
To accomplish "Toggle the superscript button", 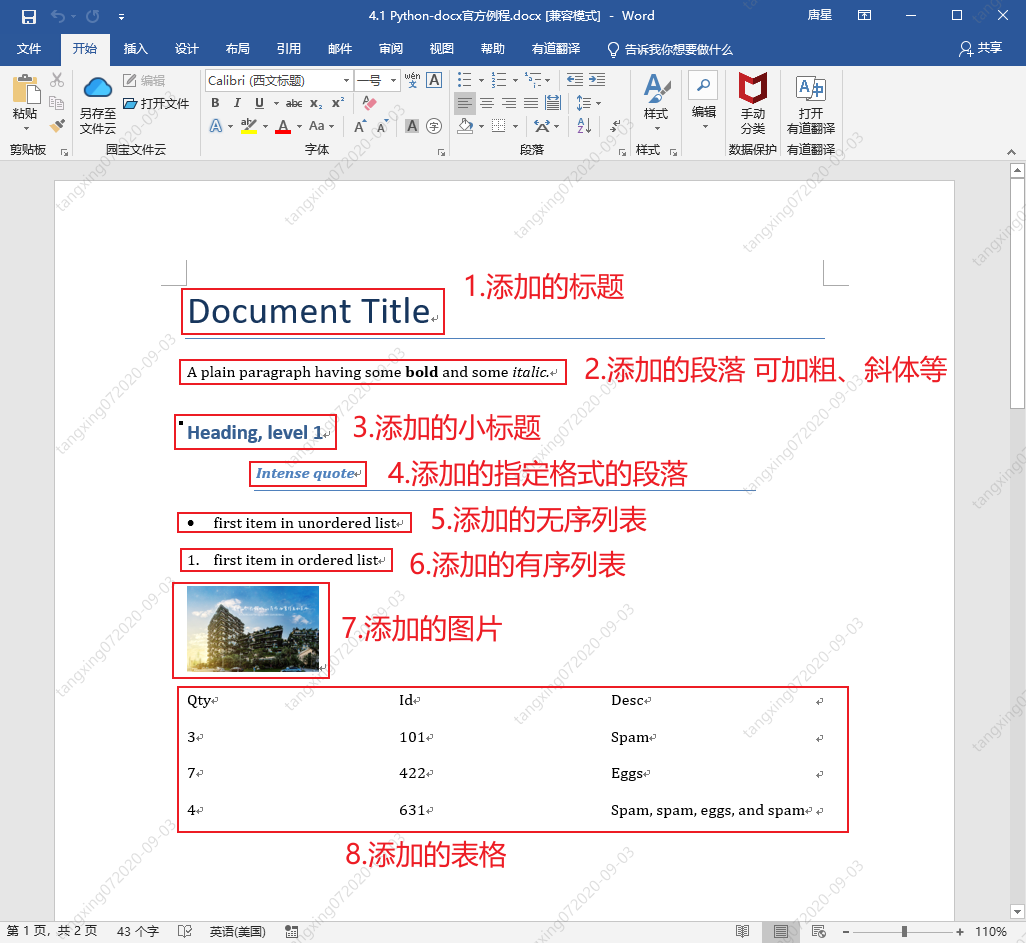I will 337,103.
